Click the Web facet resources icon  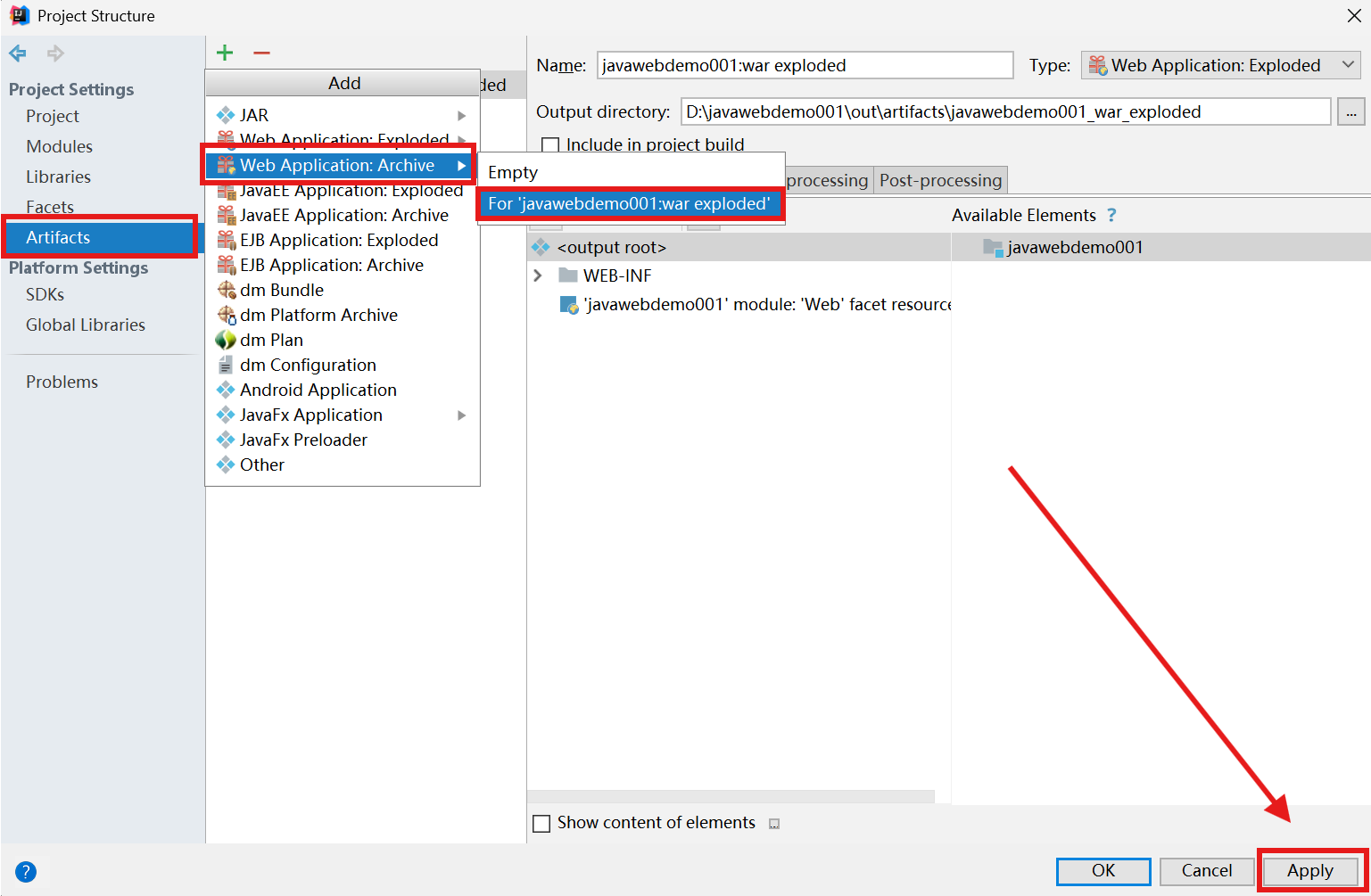(569, 305)
